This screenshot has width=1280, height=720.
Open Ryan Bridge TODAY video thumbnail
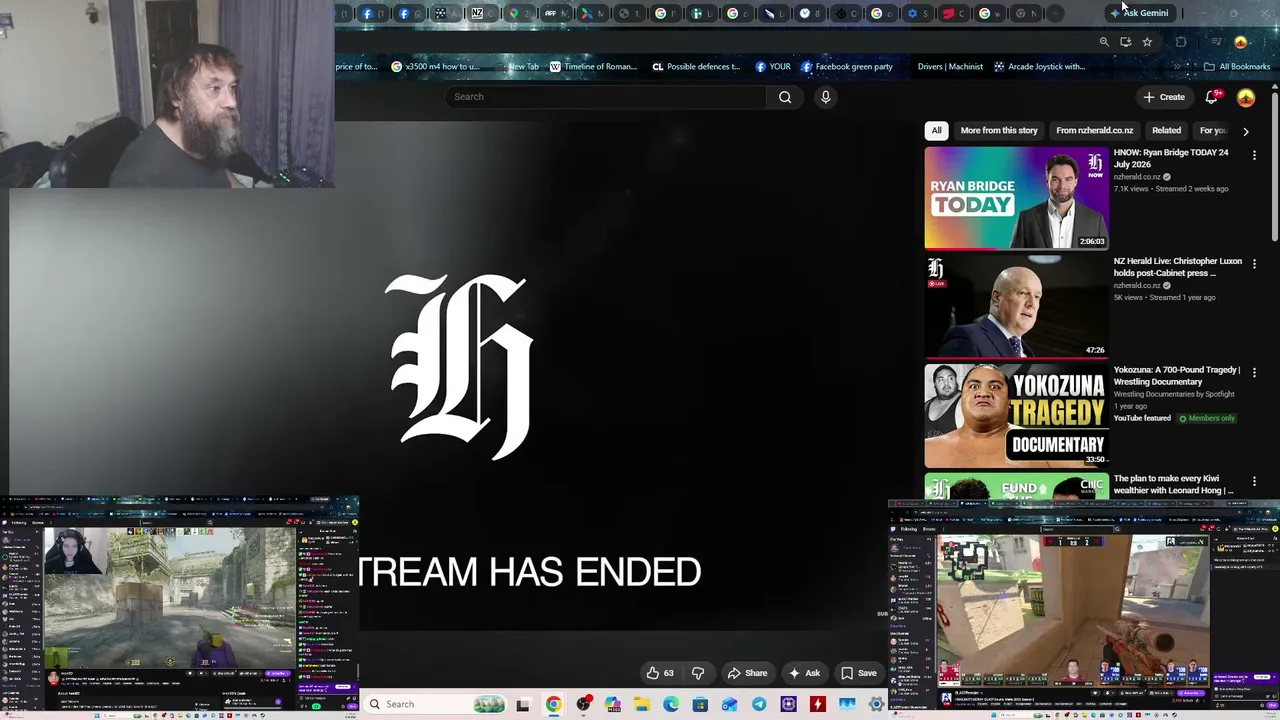[x=1016, y=198]
